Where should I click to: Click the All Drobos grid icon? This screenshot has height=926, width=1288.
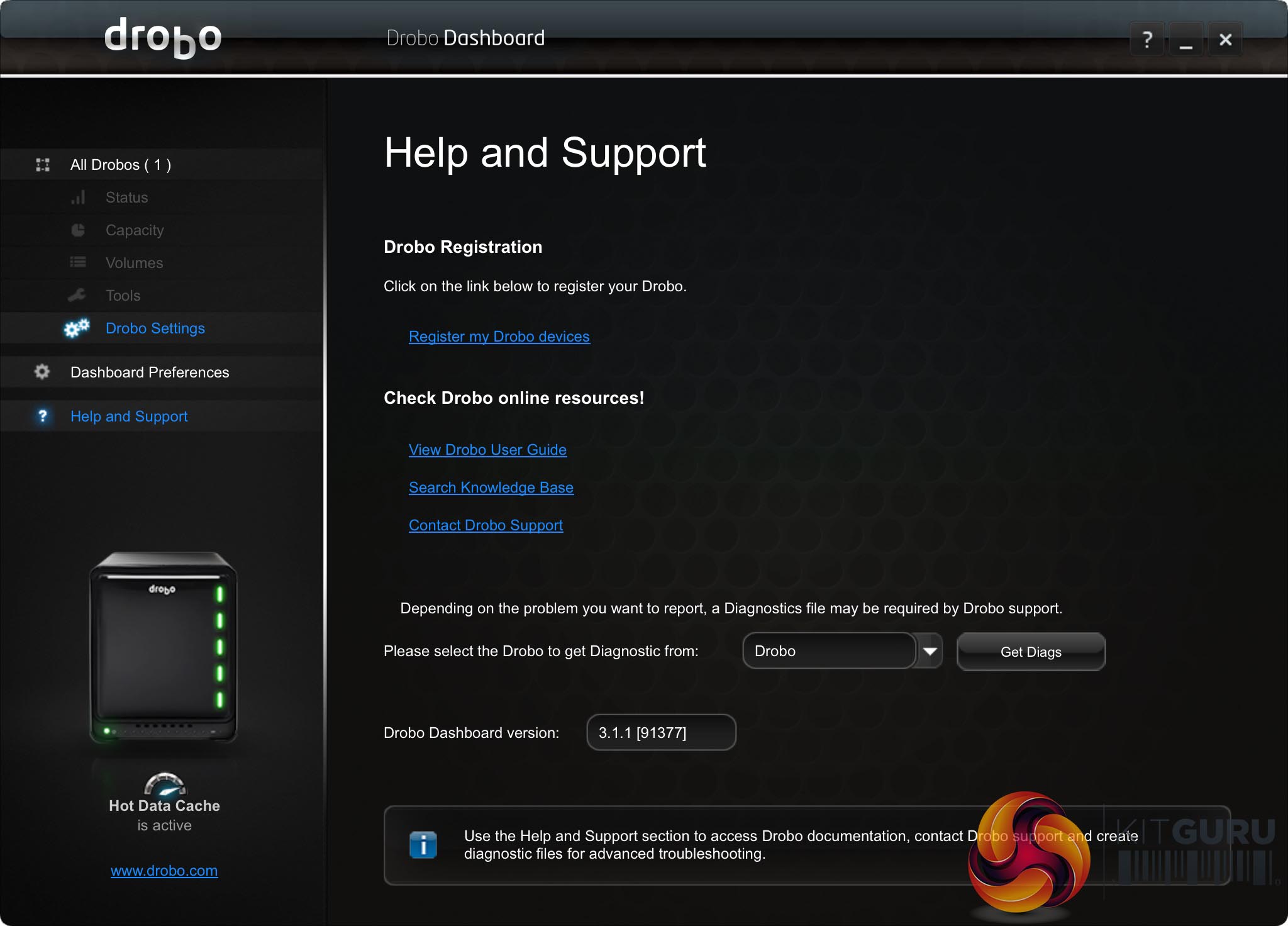tap(43, 165)
